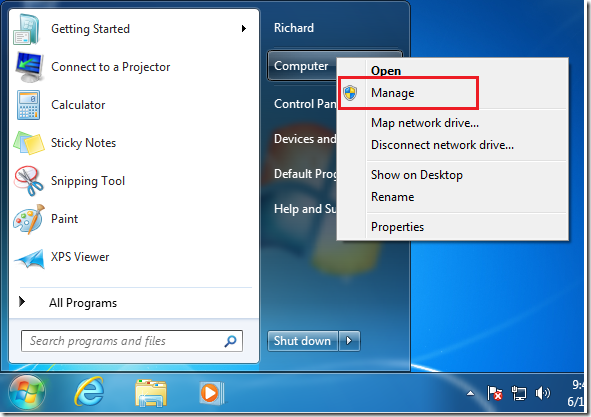Viewport: 591px width, 417px height.
Task: Click the UAC shield icon beside Manage
Action: tap(350, 93)
